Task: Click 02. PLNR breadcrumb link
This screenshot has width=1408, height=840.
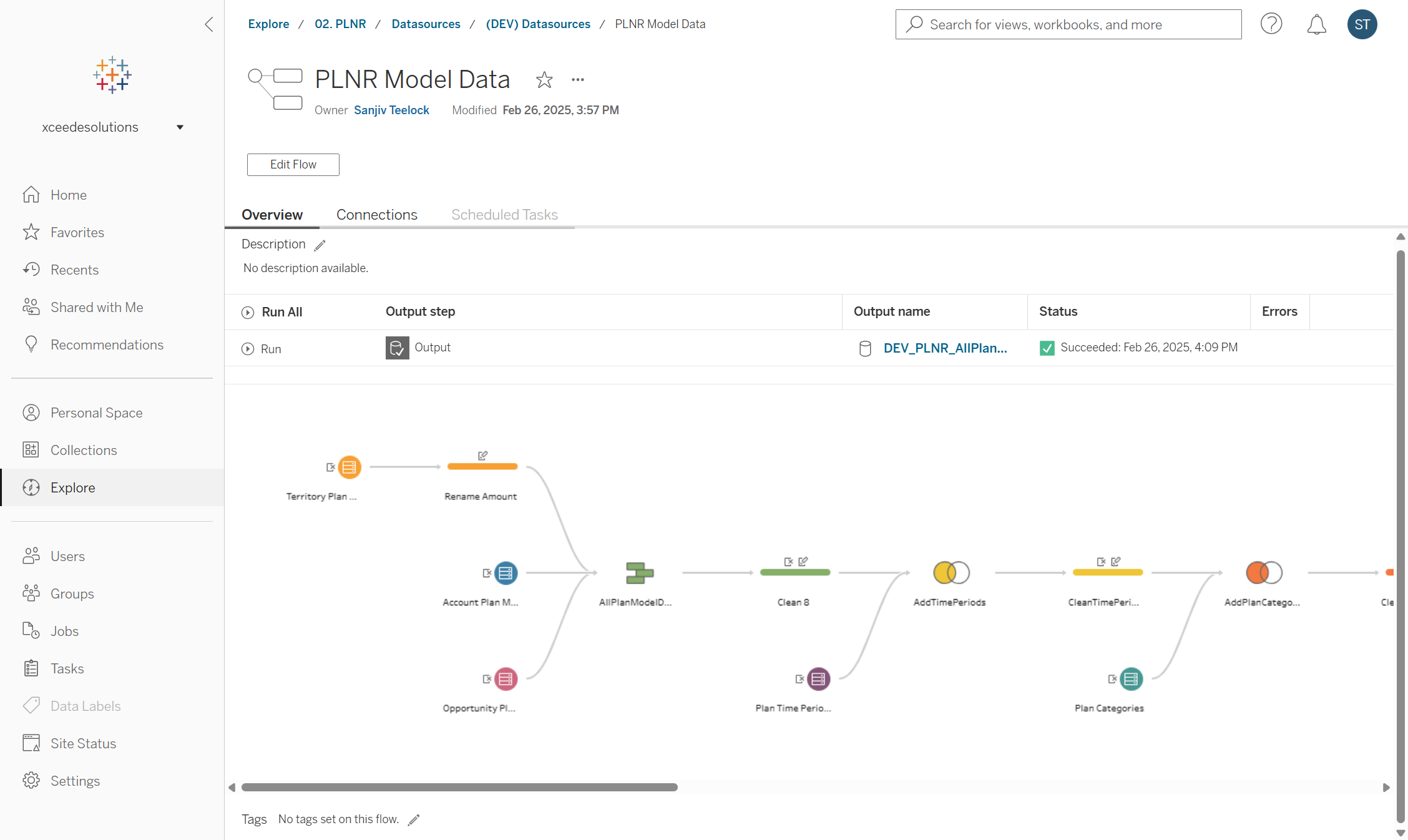Action: coord(340,24)
